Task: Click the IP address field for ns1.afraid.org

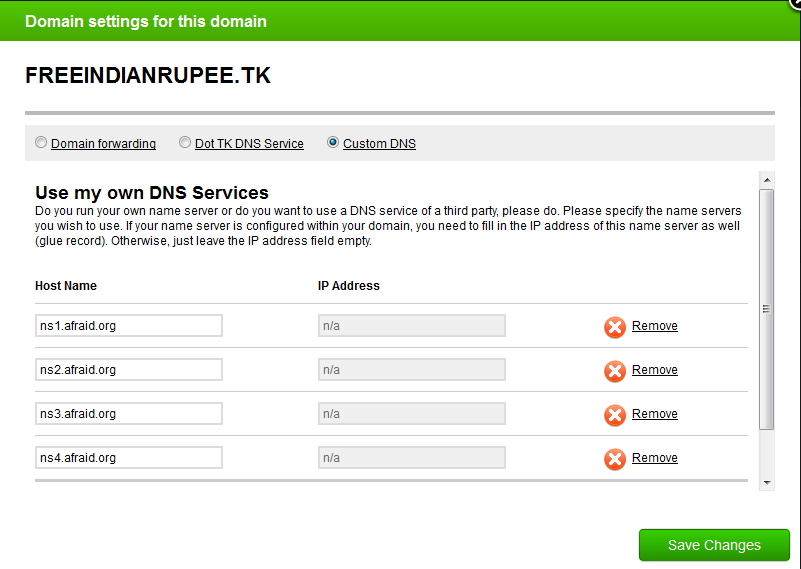Action: pos(412,326)
